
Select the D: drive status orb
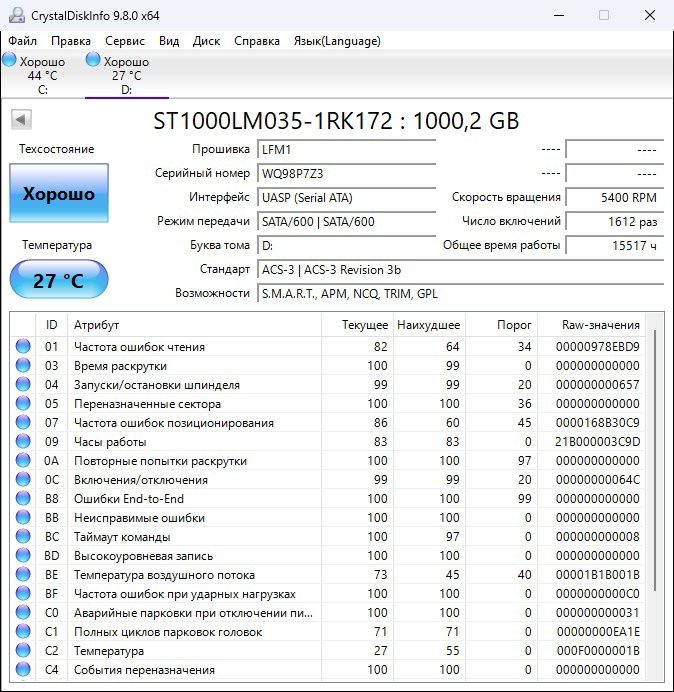[93, 60]
